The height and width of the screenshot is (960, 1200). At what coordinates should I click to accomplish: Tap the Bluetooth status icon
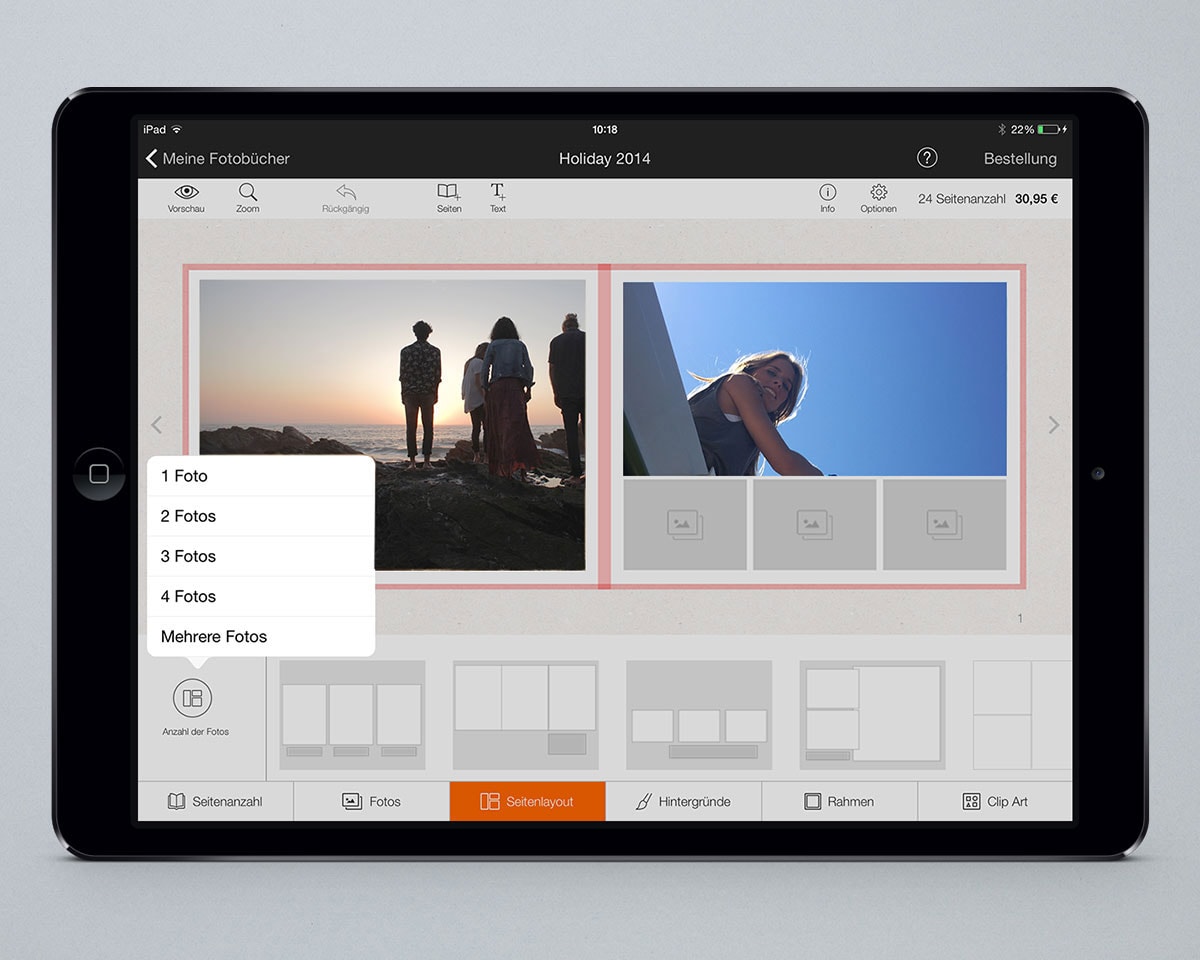1002,129
